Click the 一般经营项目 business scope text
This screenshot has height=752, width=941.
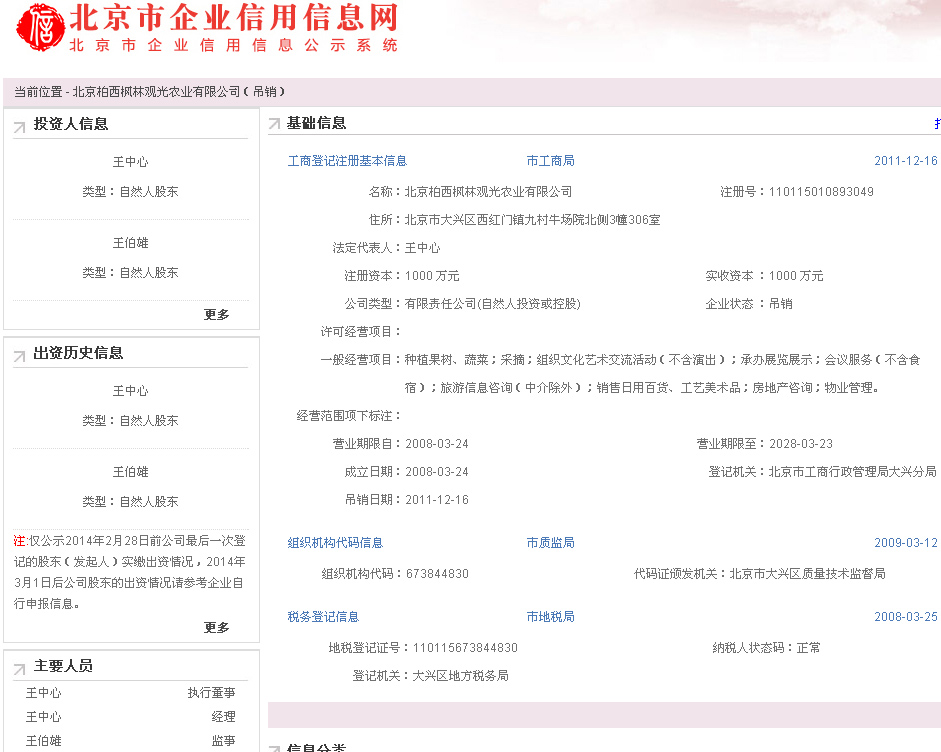point(662,374)
